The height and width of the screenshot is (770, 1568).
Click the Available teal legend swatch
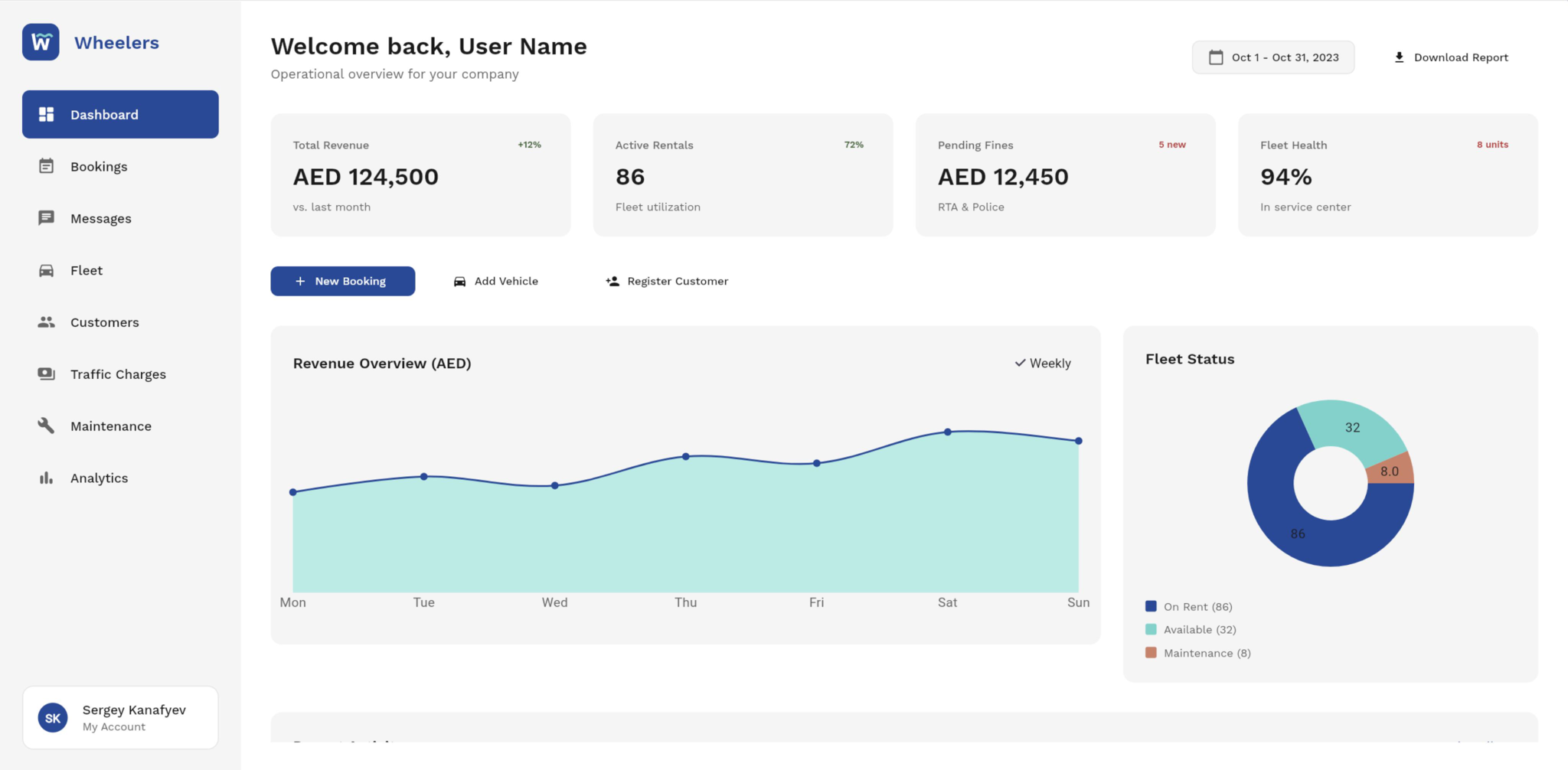(x=1151, y=629)
